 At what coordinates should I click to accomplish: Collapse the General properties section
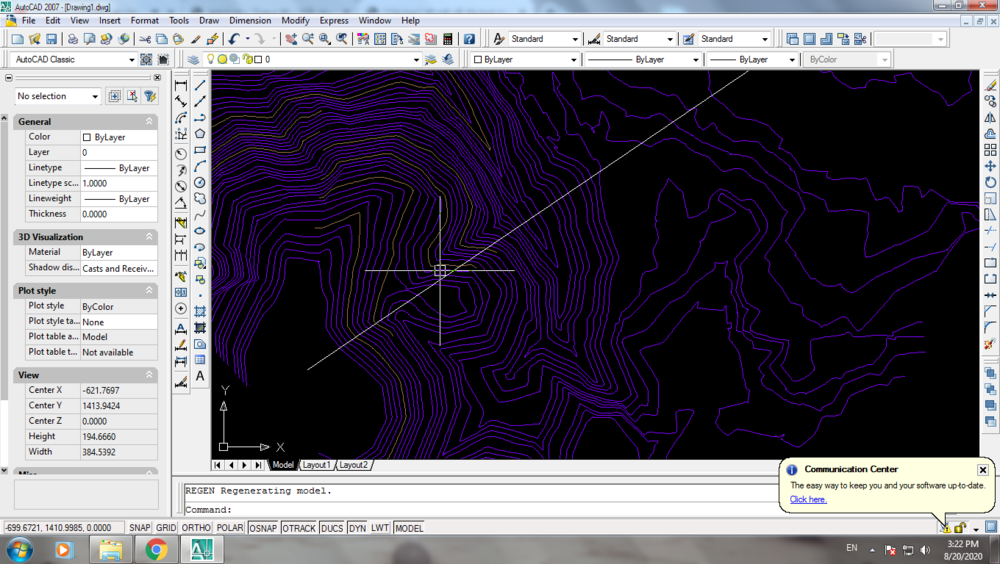coord(149,121)
